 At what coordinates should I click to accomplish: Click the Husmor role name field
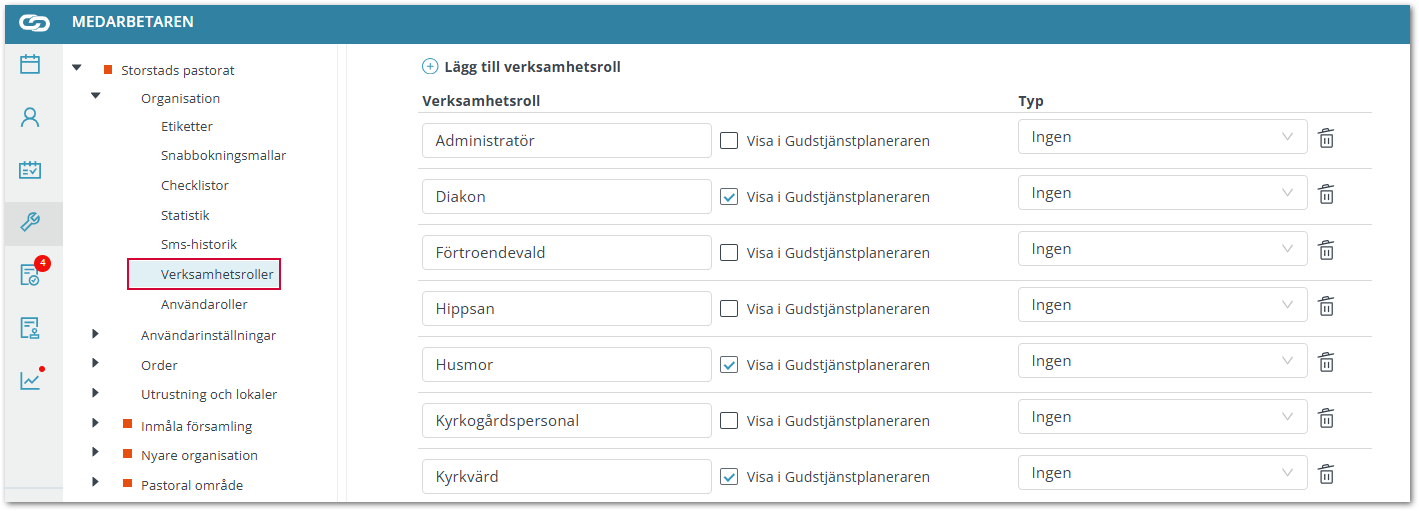point(566,365)
